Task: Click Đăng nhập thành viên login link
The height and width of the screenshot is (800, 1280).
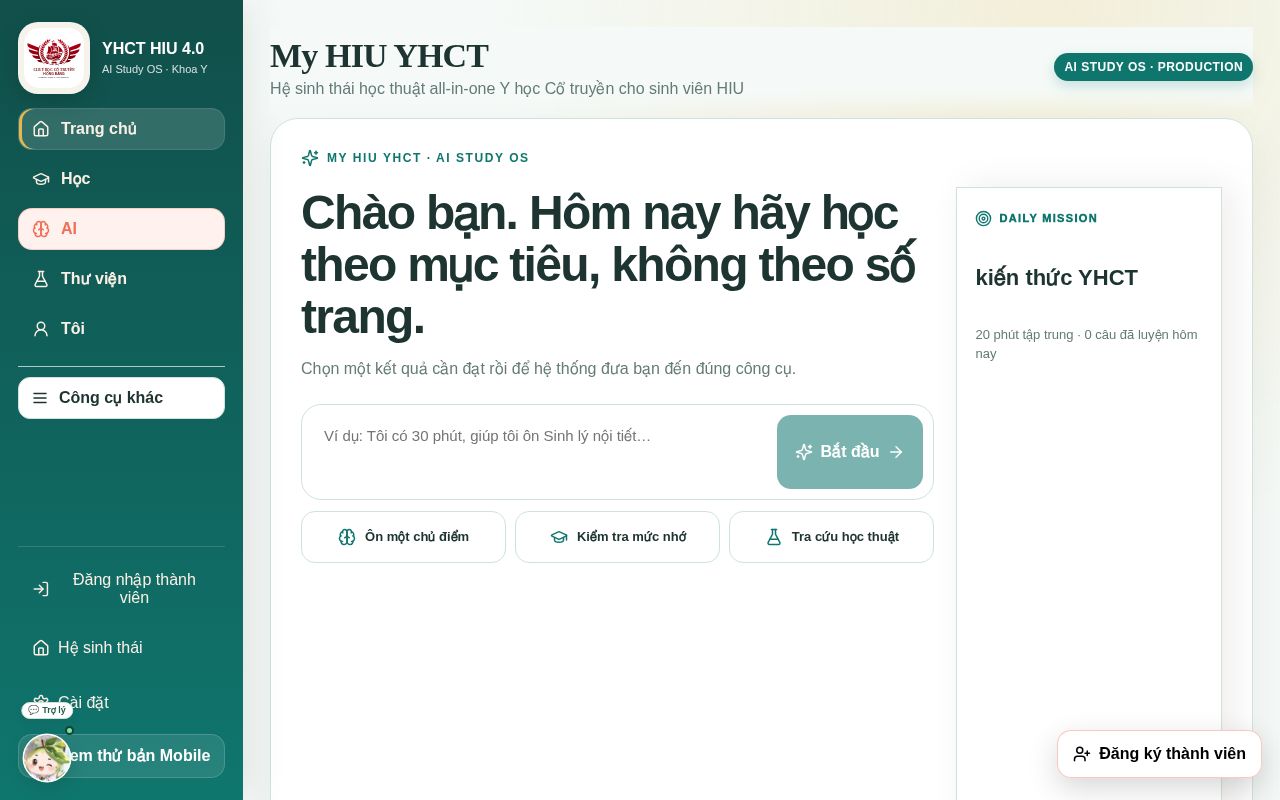Action: [x=121, y=589]
